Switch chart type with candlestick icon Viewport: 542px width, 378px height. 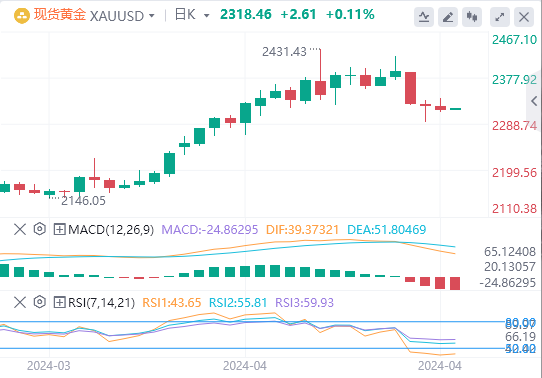click(x=472, y=17)
